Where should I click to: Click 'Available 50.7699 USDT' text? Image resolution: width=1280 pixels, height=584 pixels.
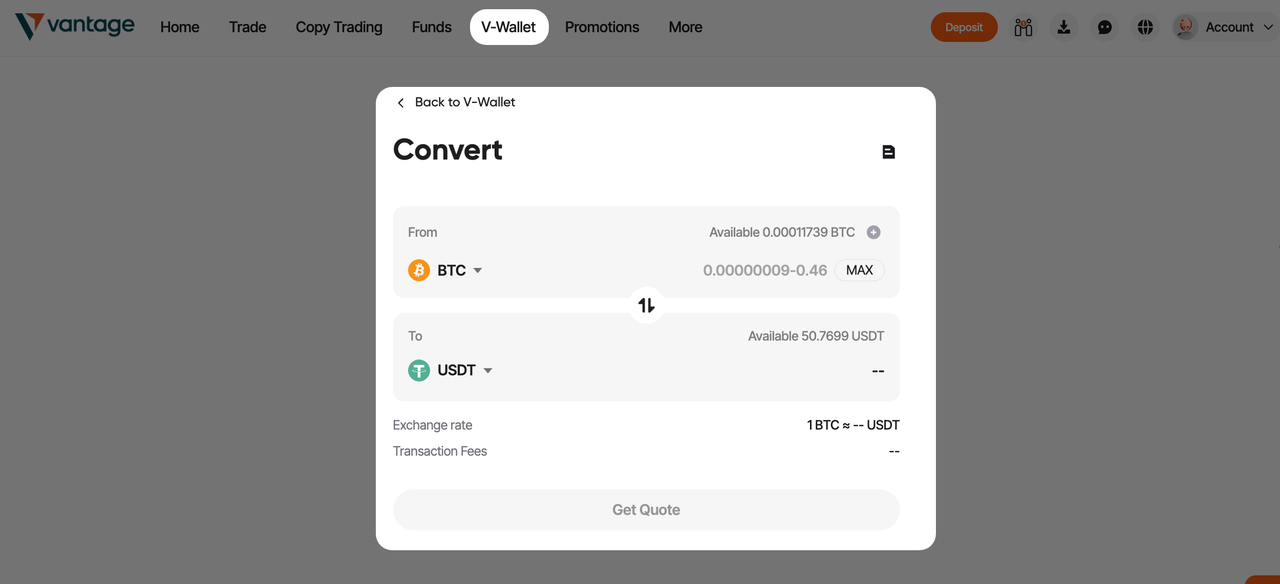pyautogui.click(x=816, y=336)
